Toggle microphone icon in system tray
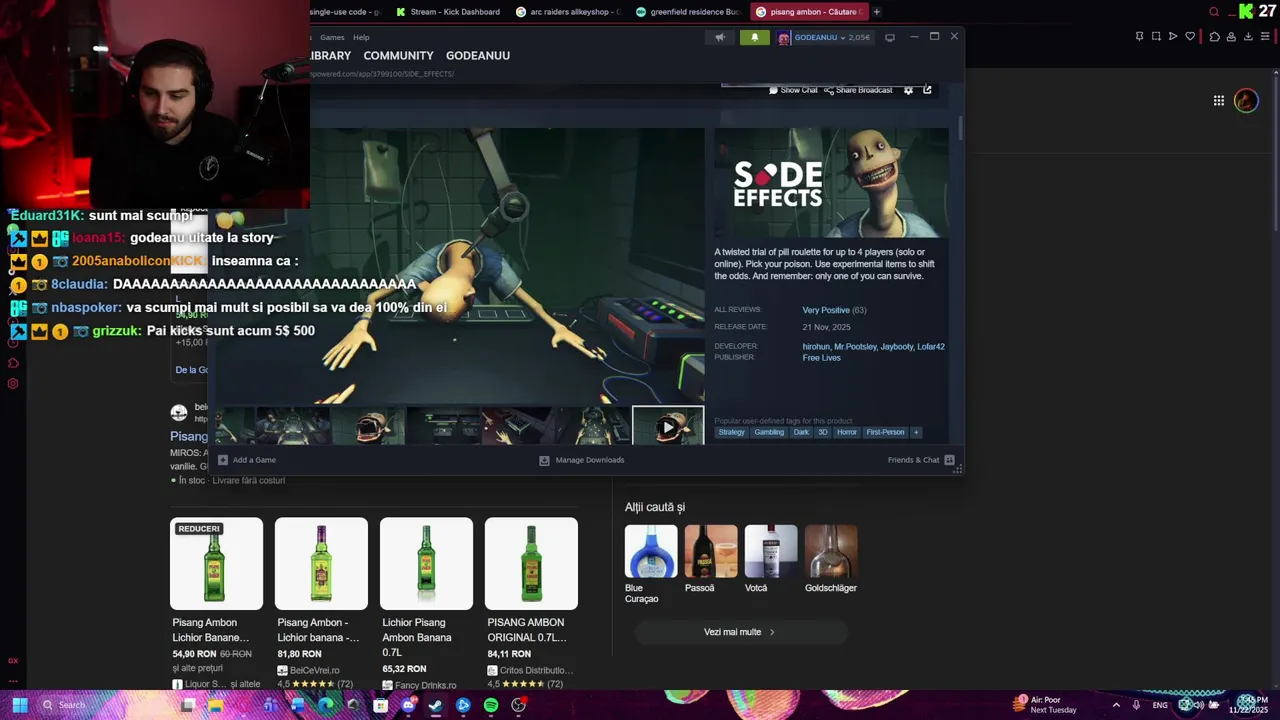This screenshot has width=1280, height=720. tap(1137, 705)
